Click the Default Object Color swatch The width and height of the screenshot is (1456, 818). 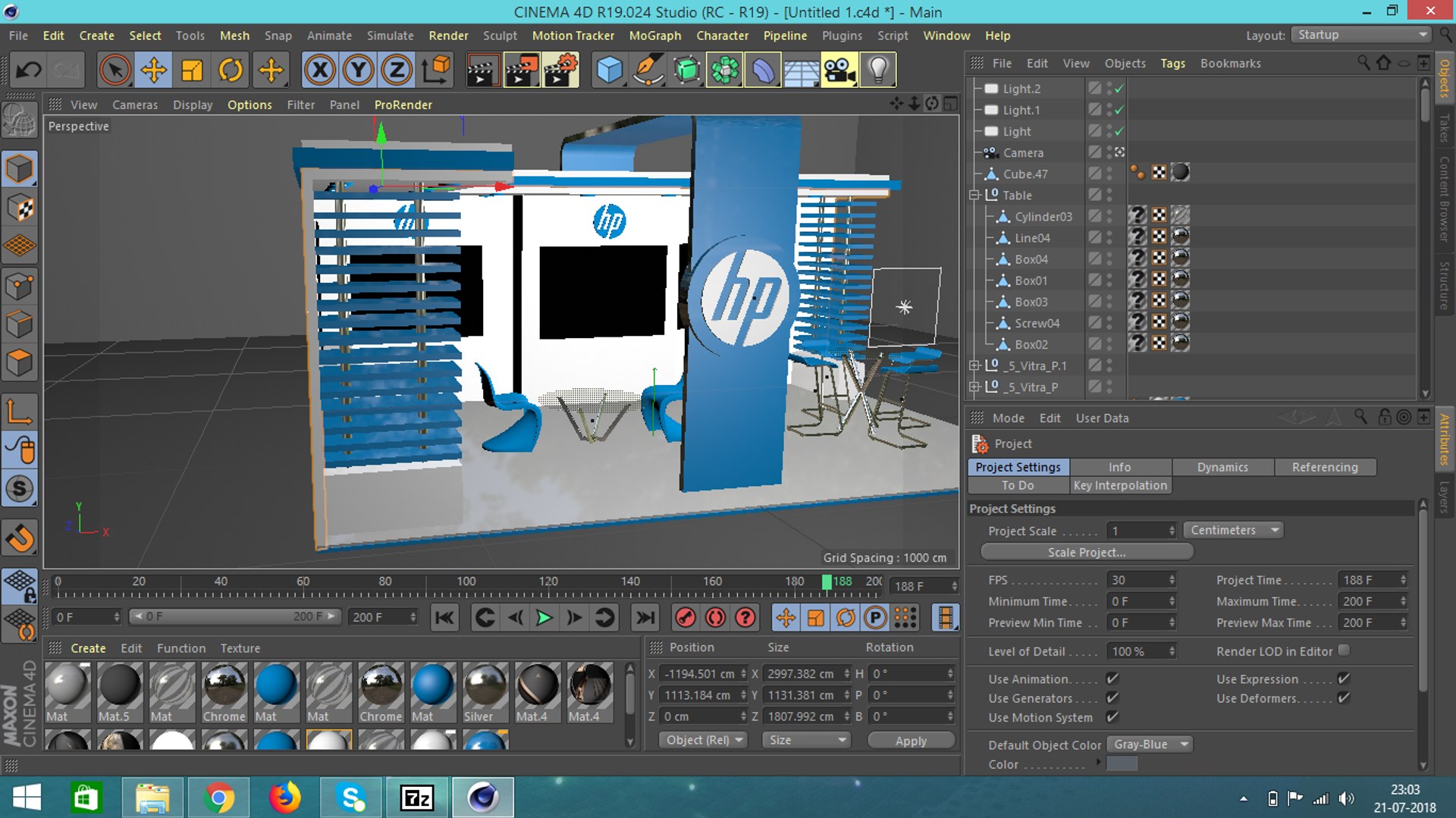click(x=1122, y=763)
